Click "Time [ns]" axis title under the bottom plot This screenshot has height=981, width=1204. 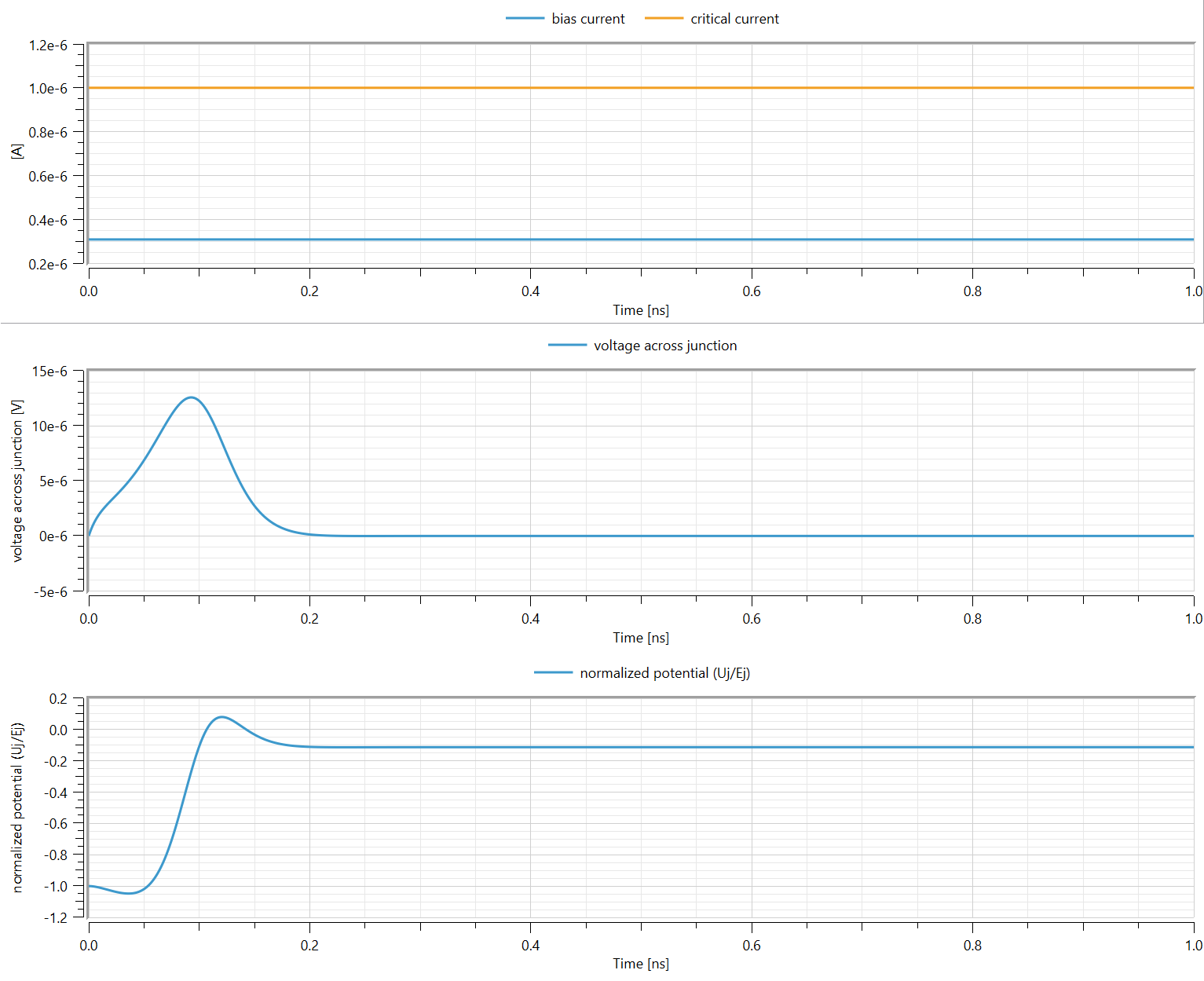(641, 964)
